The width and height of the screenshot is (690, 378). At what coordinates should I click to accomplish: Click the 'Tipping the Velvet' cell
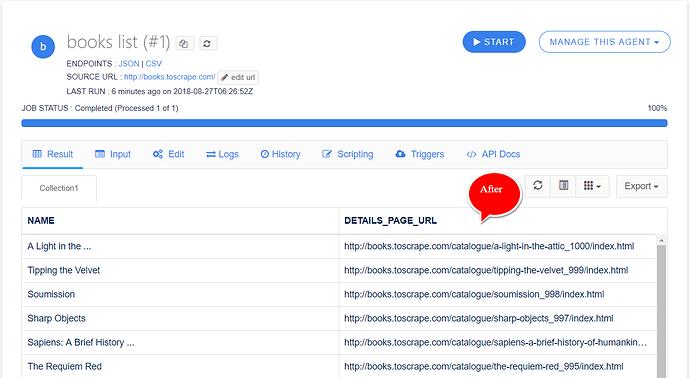(x=180, y=271)
